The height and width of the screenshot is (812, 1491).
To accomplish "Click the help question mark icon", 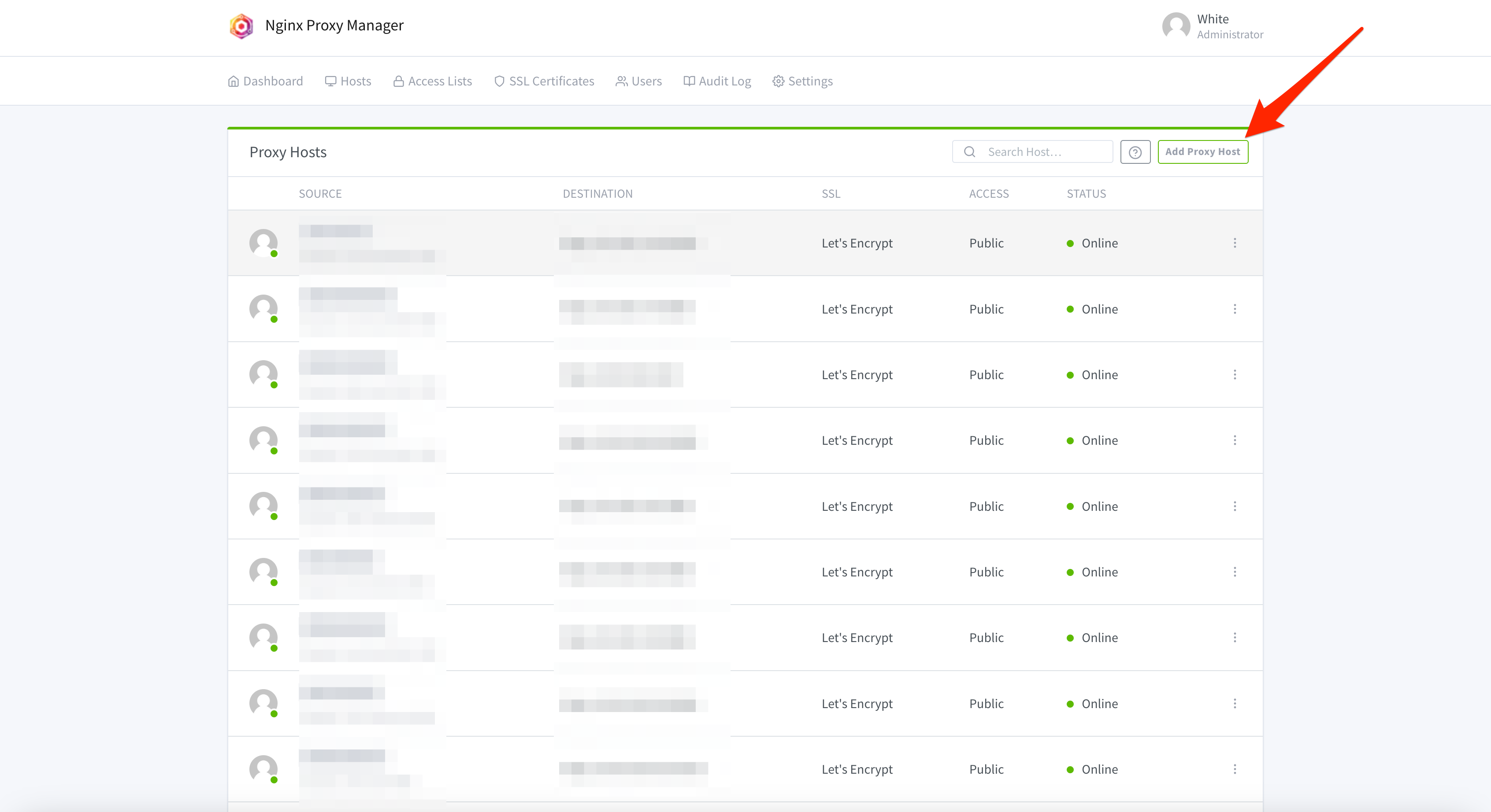I will click(x=1135, y=152).
